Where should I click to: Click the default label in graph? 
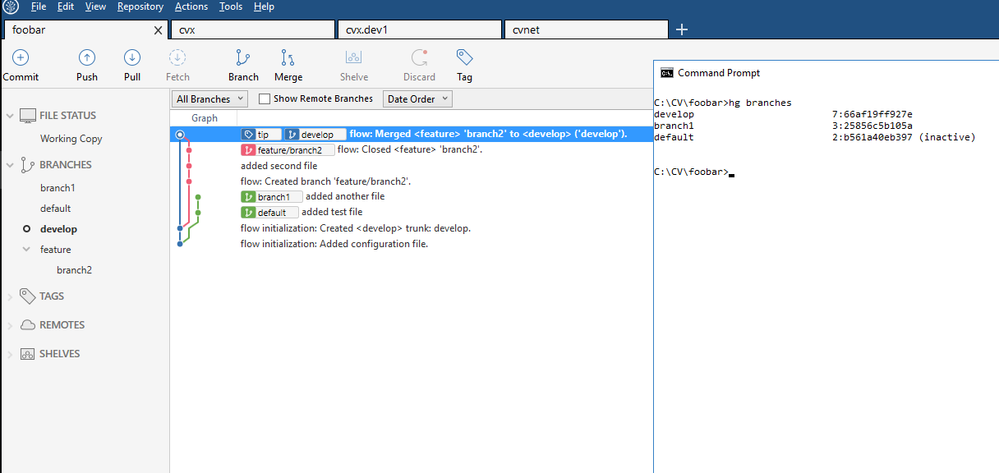coord(270,212)
